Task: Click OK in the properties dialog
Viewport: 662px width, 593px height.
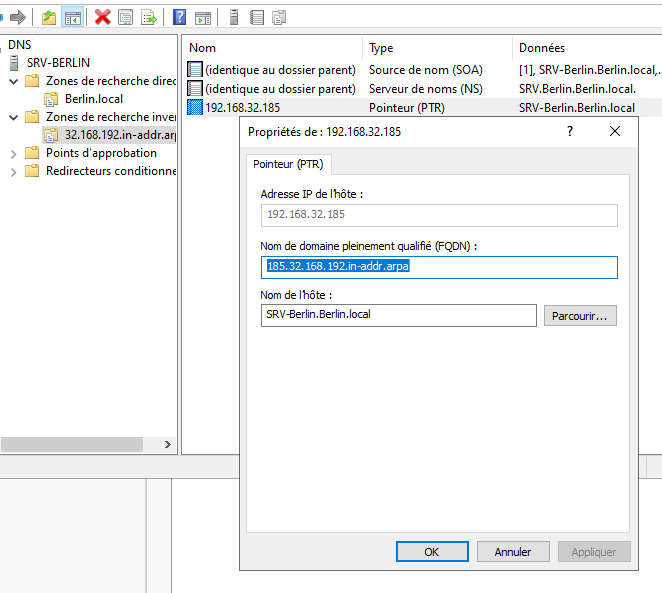Action: point(432,552)
